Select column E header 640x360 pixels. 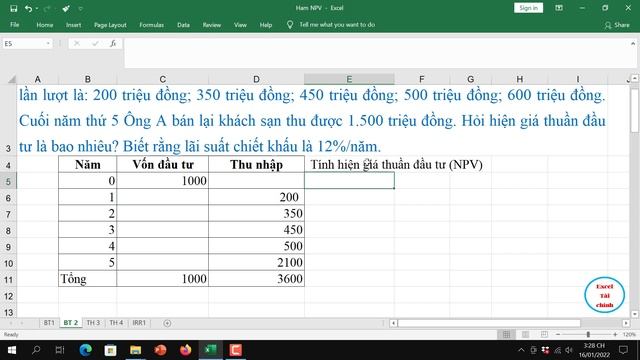click(349, 79)
